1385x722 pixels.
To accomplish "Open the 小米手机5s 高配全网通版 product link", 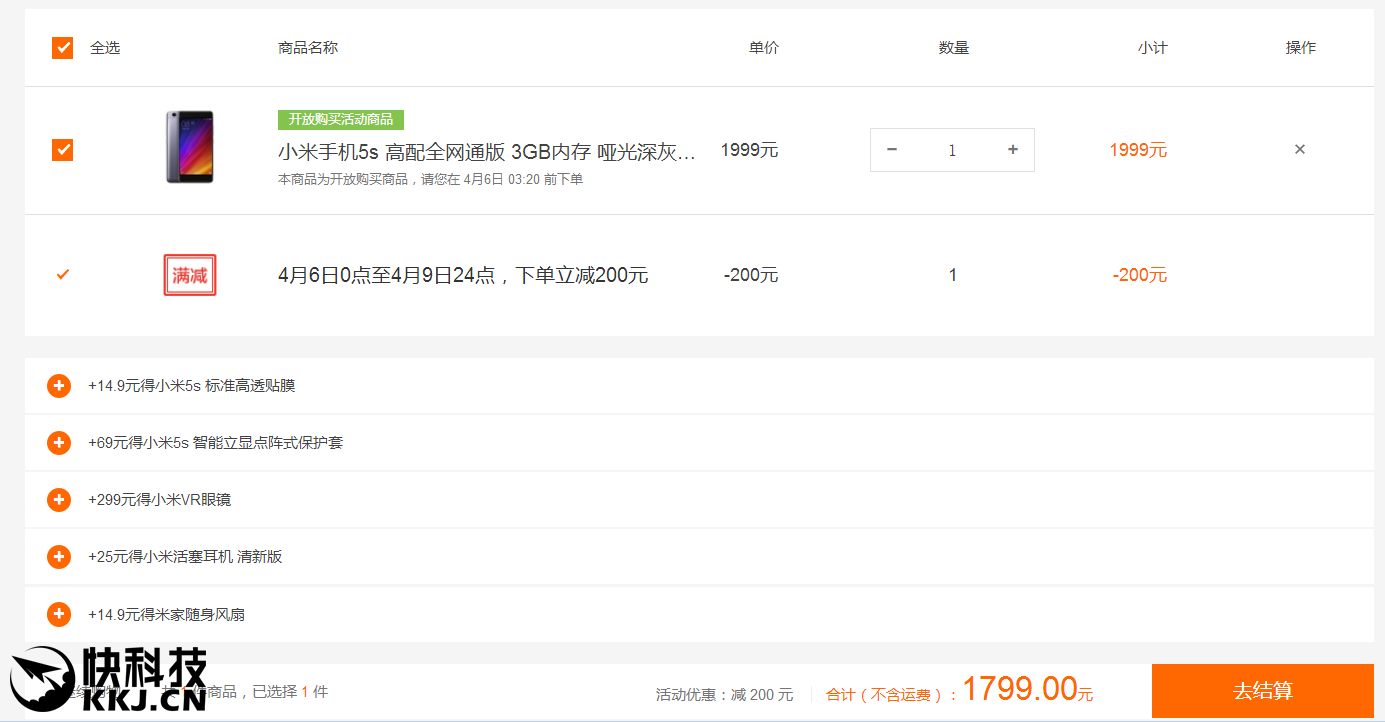I will 487,152.
